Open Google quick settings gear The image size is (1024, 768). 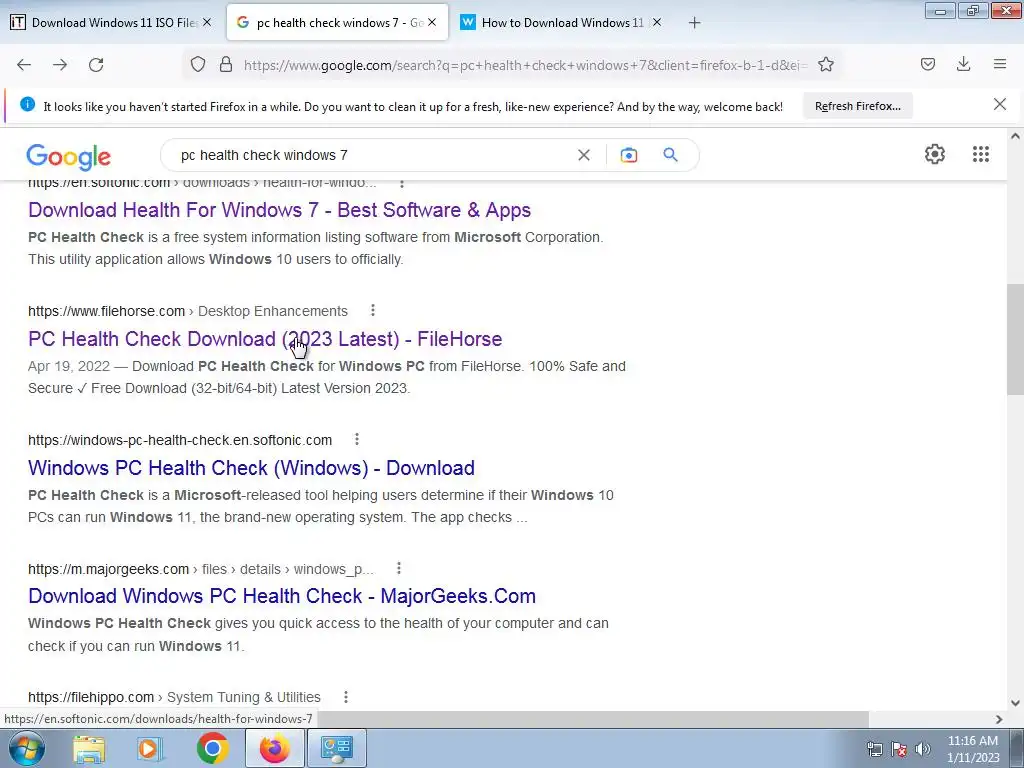(935, 154)
